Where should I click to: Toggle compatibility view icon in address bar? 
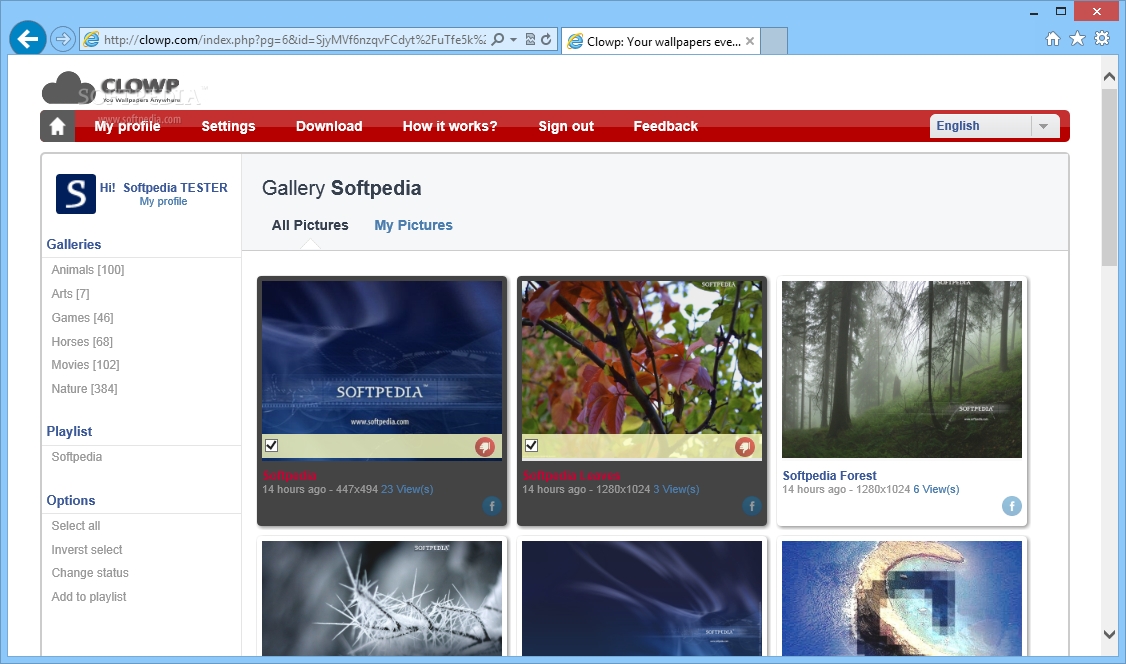pyautogui.click(x=530, y=39)
